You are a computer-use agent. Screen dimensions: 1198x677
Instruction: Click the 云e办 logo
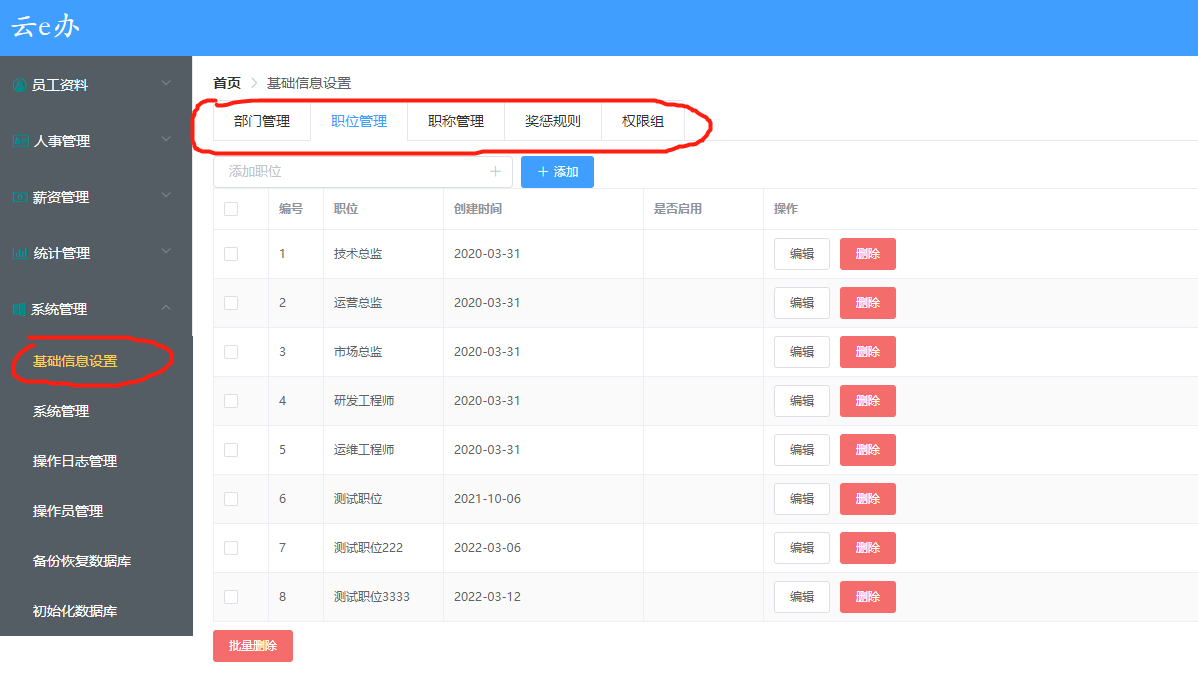[x=45, y=27]
